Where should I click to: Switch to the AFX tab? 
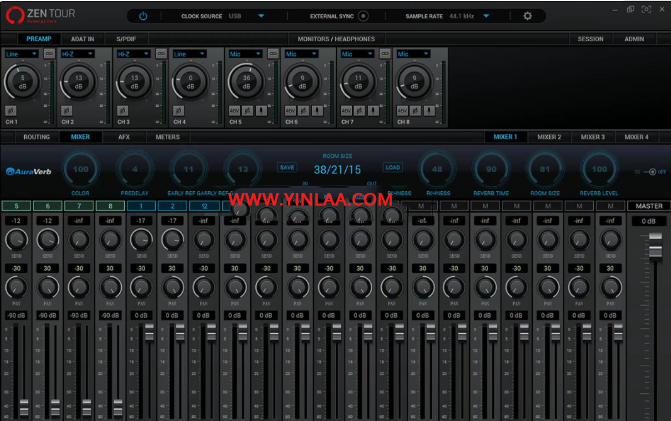124,137
